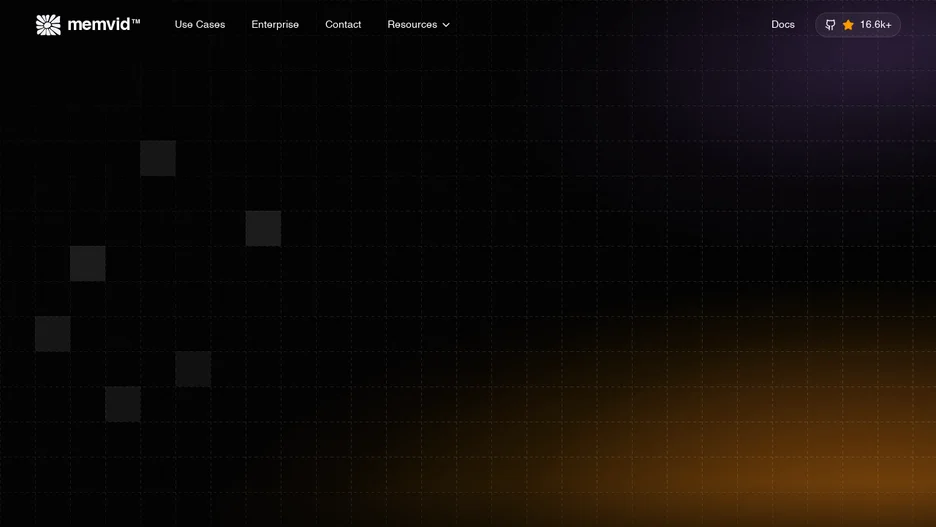Open the Use Cases page
Viewport: 936px width, 527px height.
click(x=200, y=24)
